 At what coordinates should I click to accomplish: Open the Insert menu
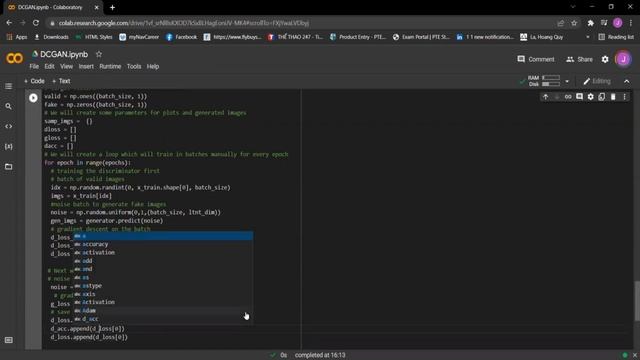pyautogui.click(x=86, y=67)
